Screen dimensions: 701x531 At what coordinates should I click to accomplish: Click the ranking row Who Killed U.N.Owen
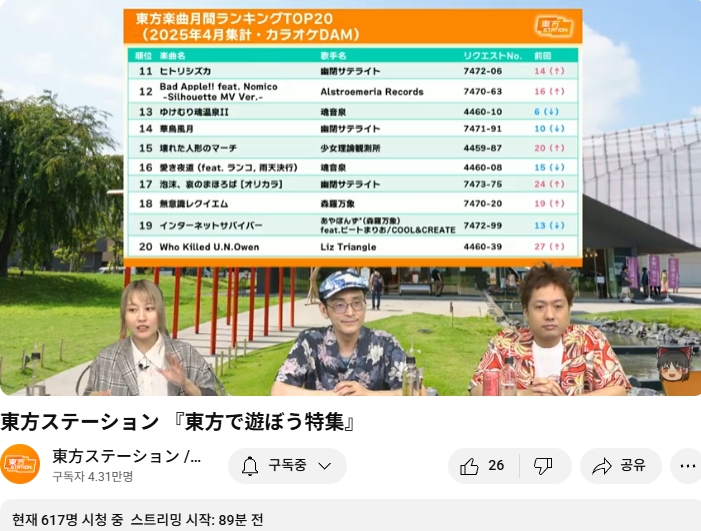pos(353,247)
